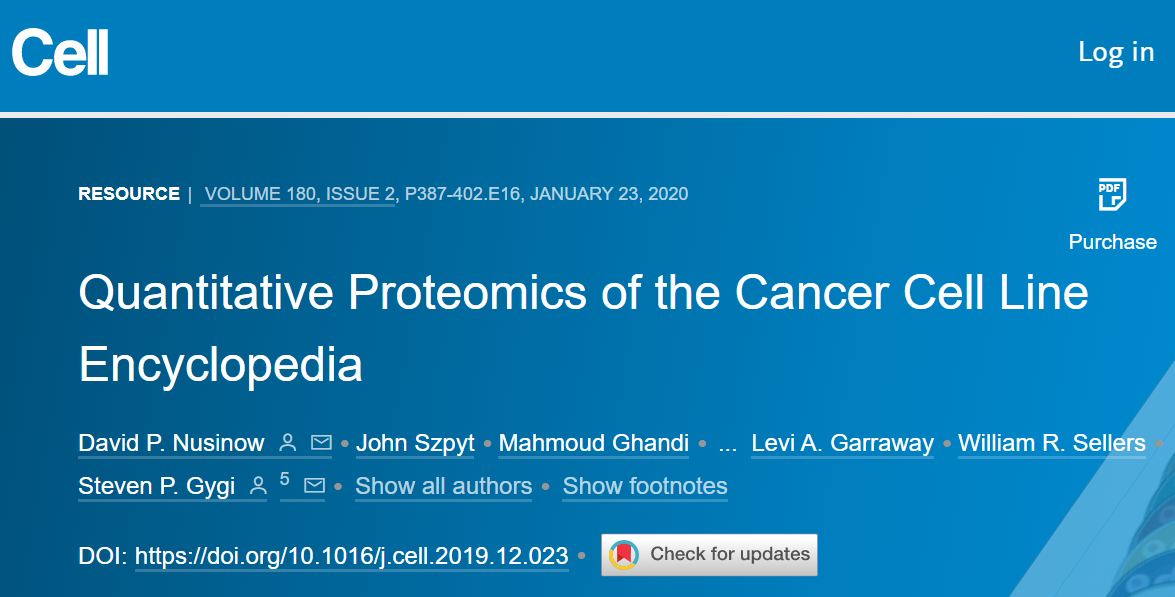Image resolution: width=1175 pixels, height=597 pixels.
Task: Click the Cell journal logo
Action: (60, 52)
